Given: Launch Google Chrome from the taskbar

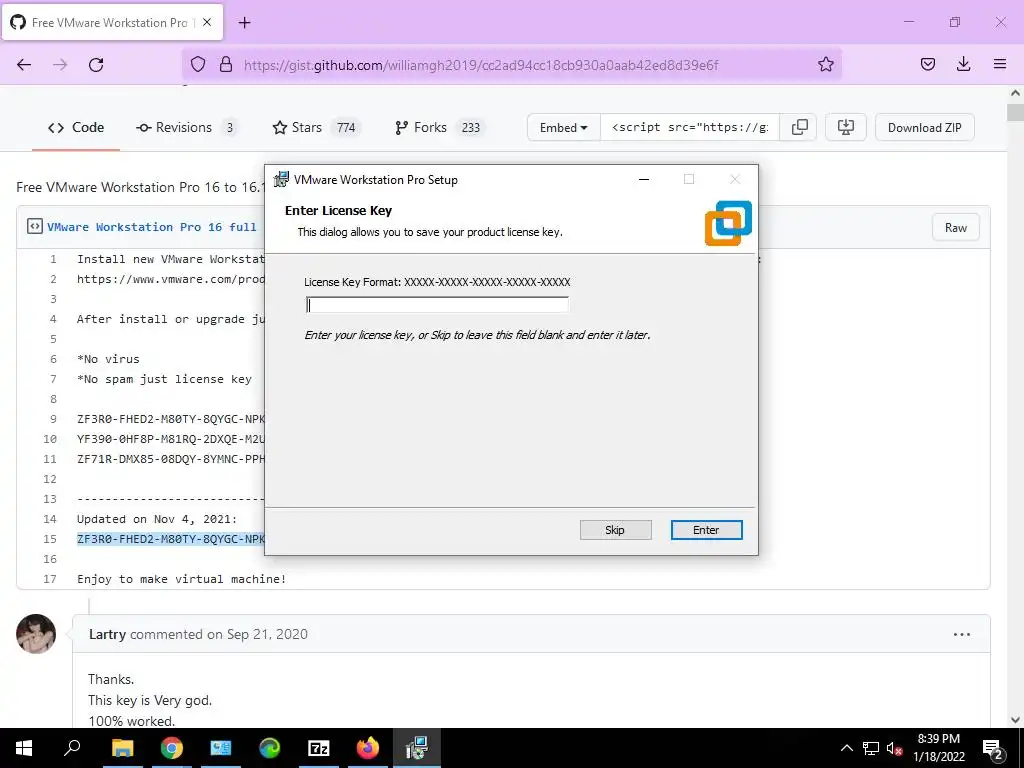Looking at the screenshot, I should tap(171, 748).
